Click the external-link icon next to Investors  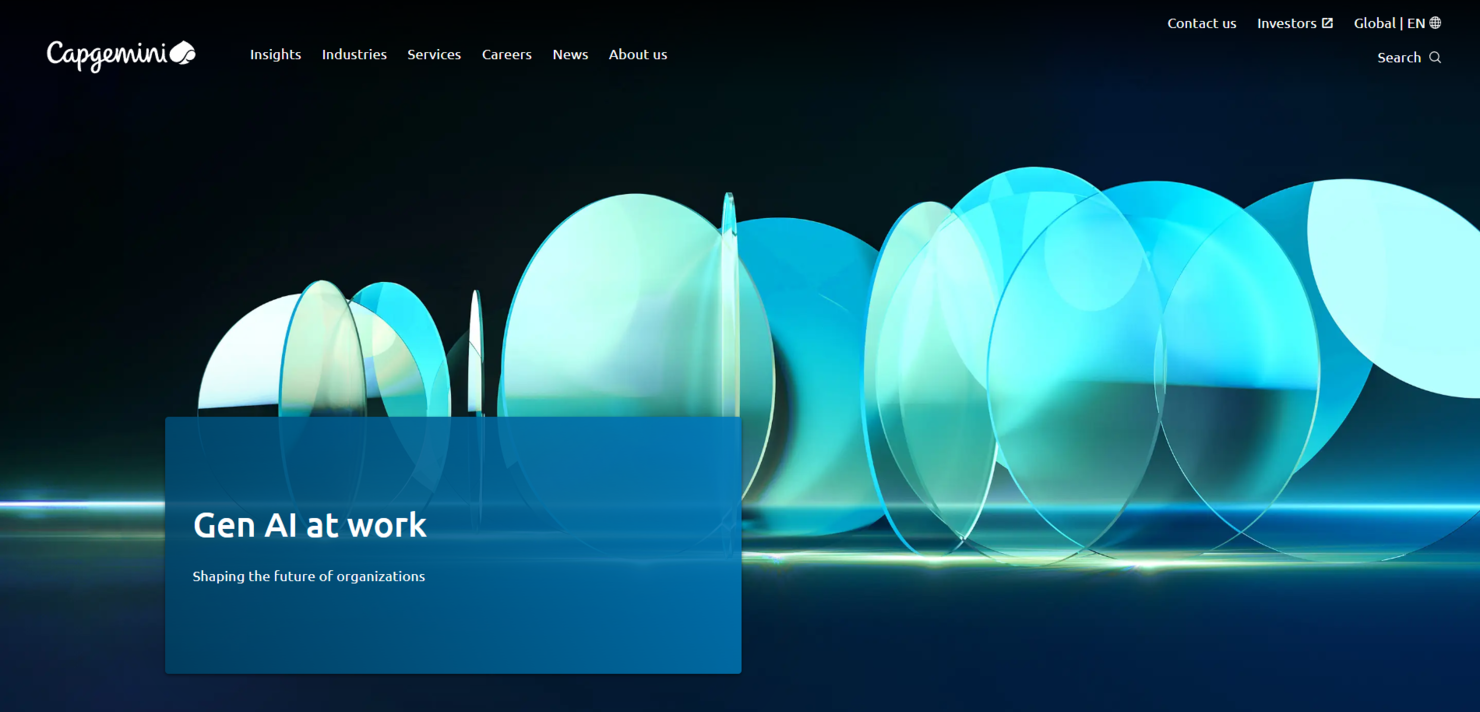1328,23
